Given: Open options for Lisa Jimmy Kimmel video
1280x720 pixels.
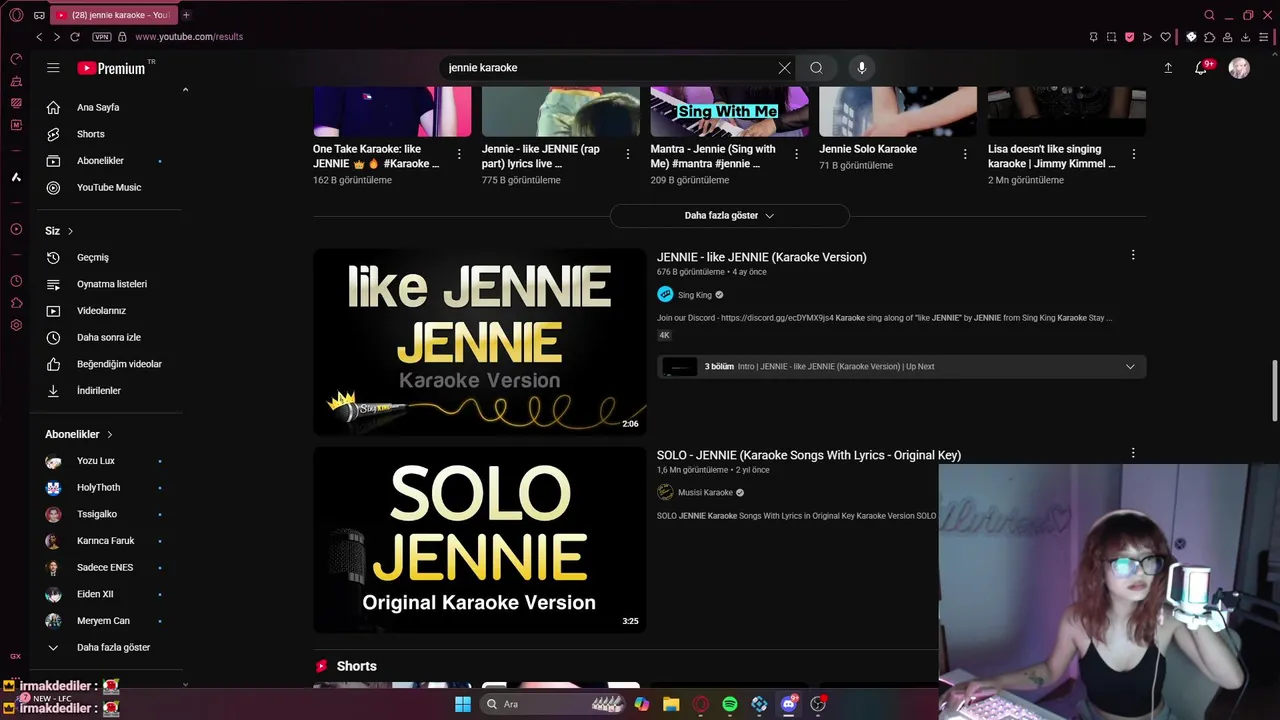Looking at the screenshot, I should point(1134,154).
